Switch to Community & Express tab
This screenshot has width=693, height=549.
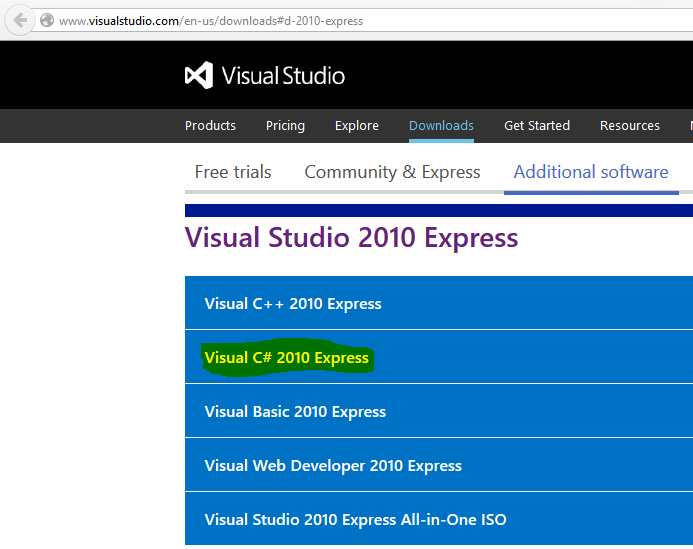[x=392, y=172]
